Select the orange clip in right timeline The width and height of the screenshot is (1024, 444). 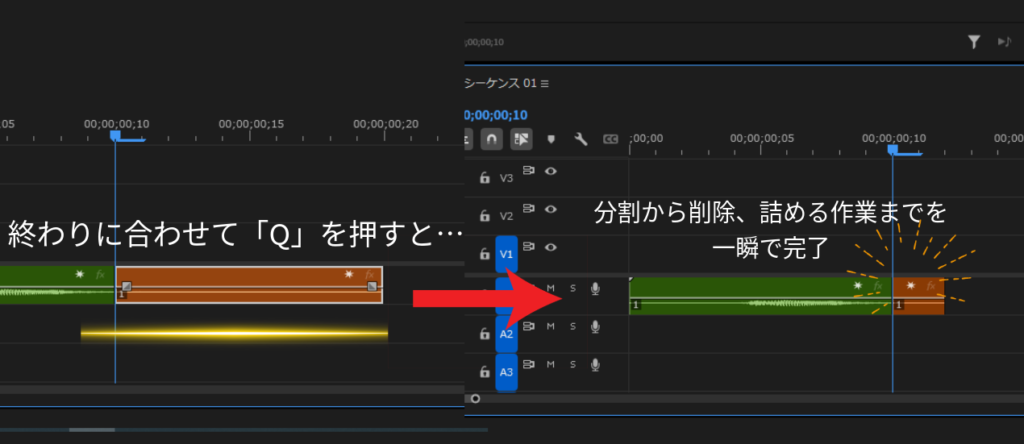tap(919, 297)
